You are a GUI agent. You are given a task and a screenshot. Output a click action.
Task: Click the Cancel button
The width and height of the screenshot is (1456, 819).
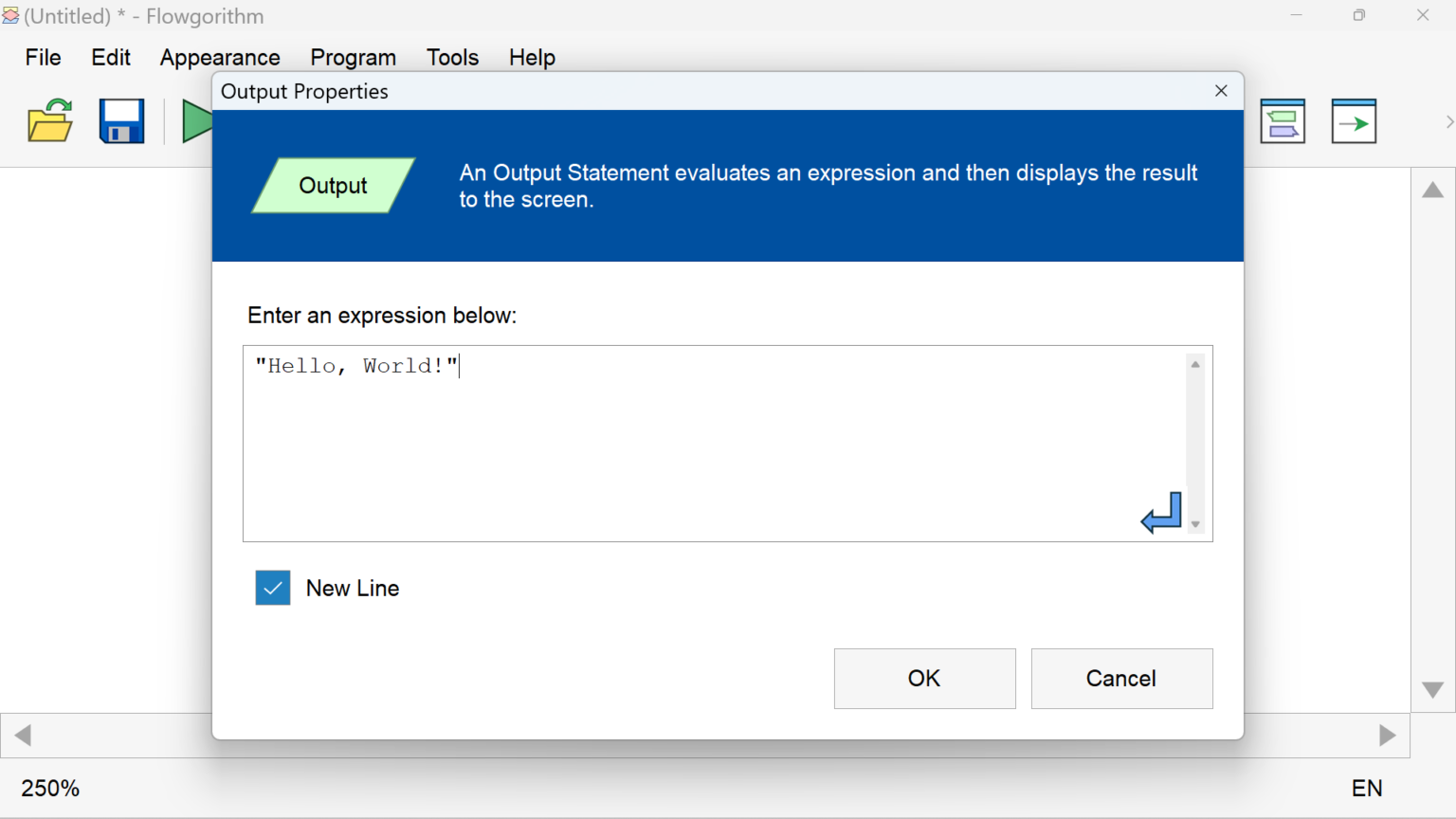coord(1121,679)
